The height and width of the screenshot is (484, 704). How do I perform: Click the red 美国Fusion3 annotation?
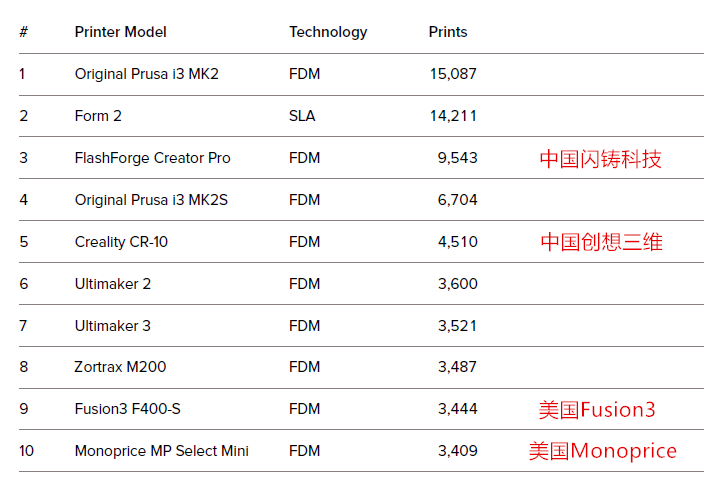[x=597, y=409]
